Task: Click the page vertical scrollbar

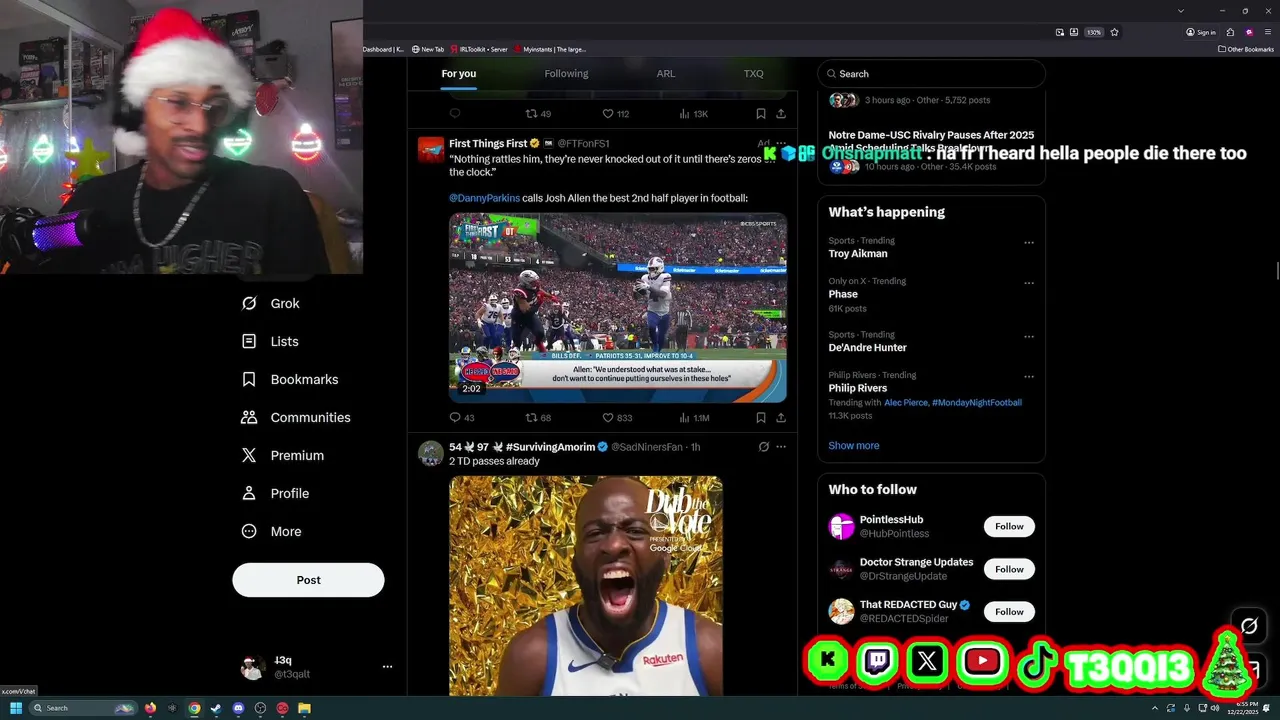Action: [x=1276, y=270]
